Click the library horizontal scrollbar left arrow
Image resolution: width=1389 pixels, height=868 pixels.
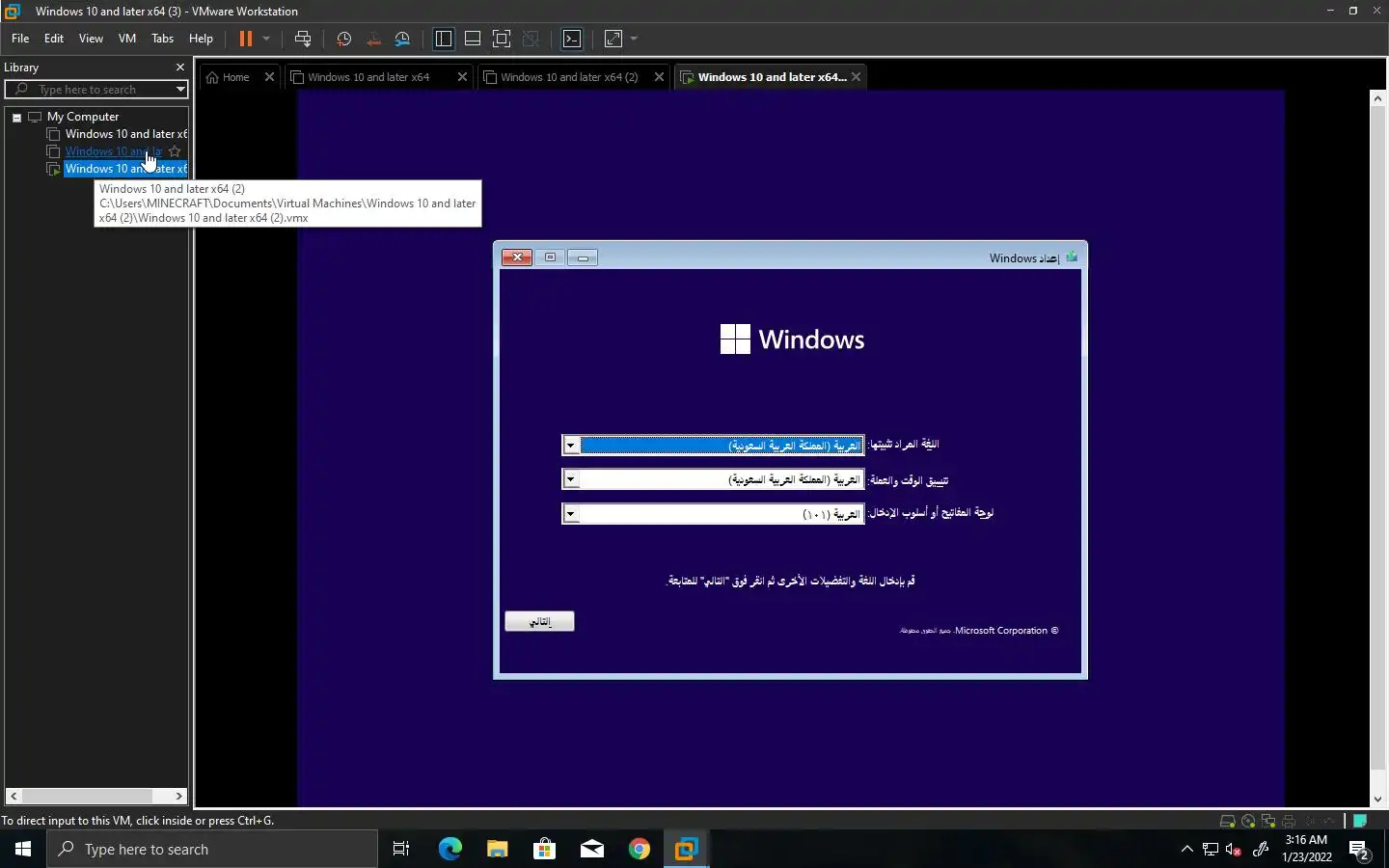pos(14,797)
